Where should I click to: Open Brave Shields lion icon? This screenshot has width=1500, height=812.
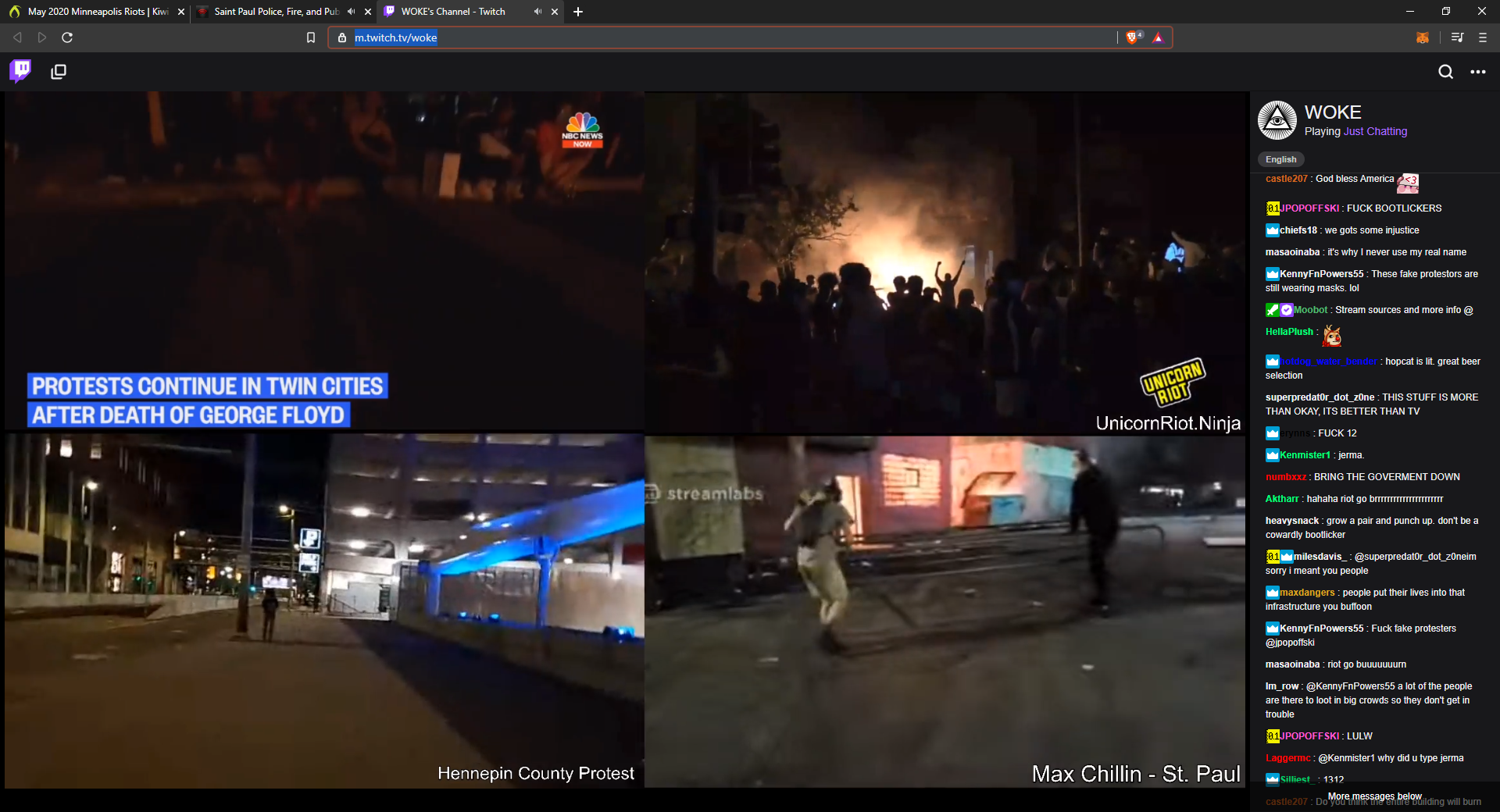coord(1132,37)
